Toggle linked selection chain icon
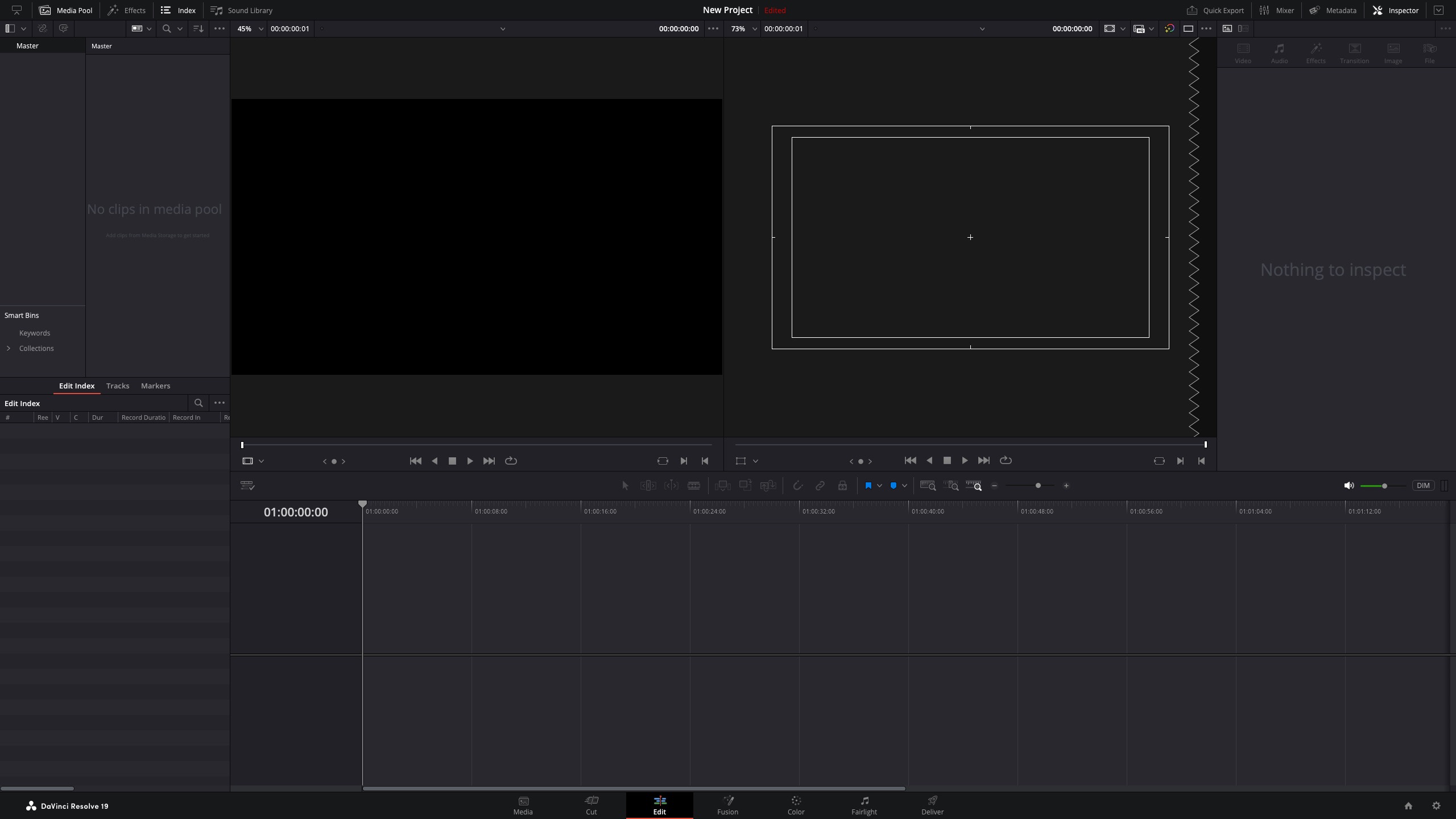This screenshot has width=1456, height=819. (x=820, y=486)
